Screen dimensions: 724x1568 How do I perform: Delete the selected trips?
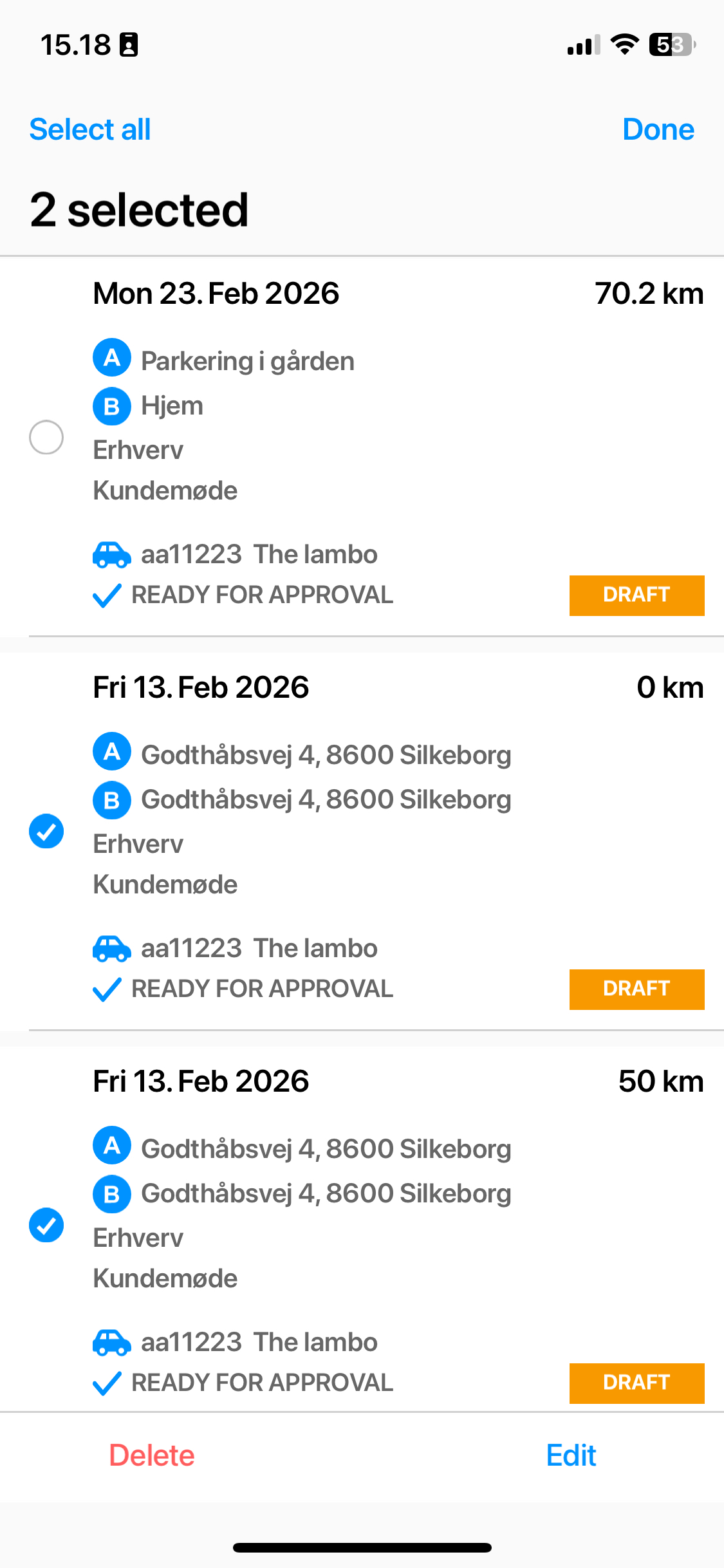[152, 1455]
